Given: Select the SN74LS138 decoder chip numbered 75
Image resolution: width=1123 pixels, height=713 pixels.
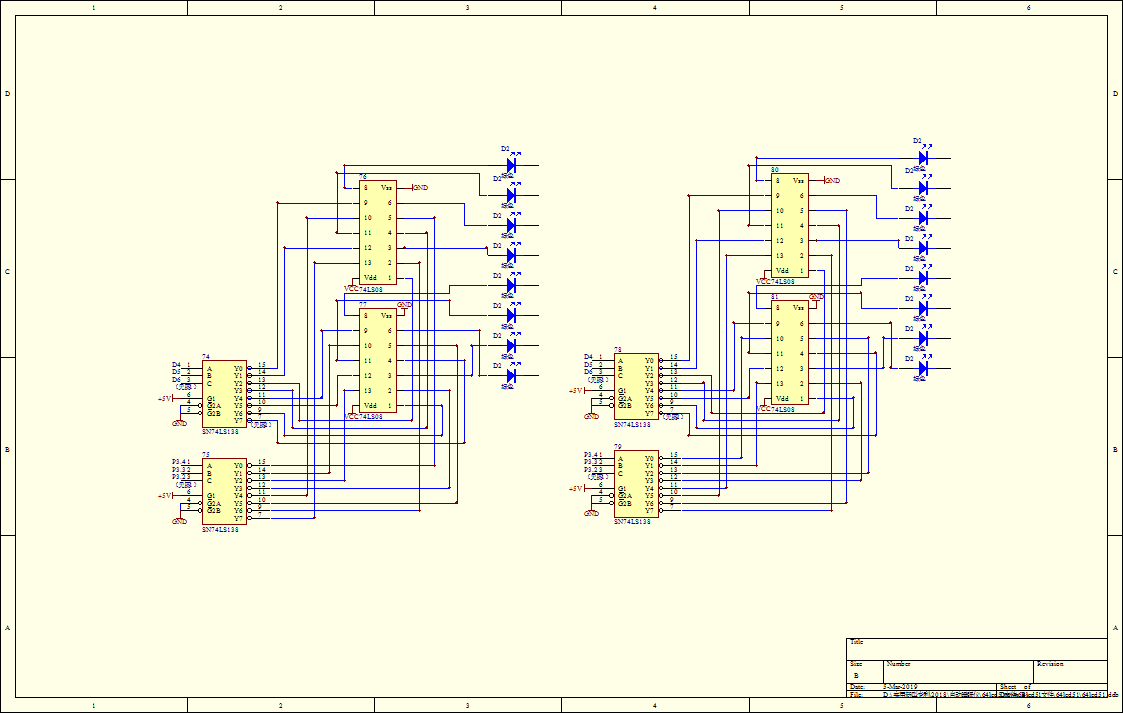Looking at the screenshot, I should [224, 491].
